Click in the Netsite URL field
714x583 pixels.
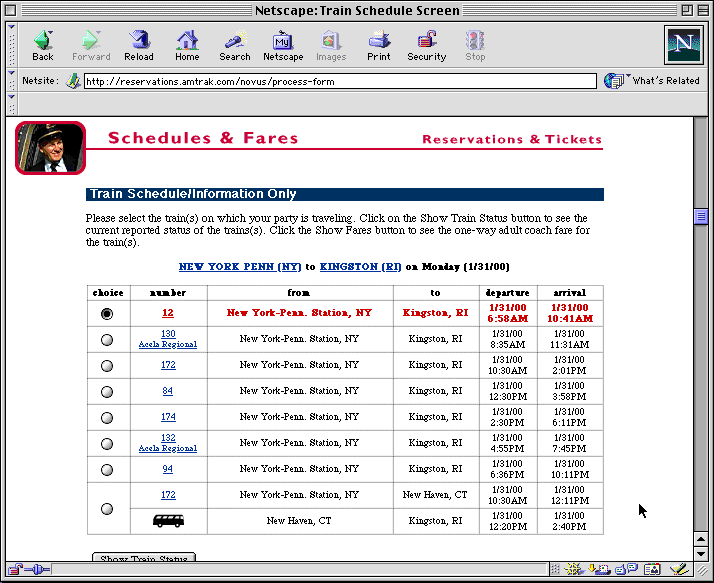(x=340, y=81)
